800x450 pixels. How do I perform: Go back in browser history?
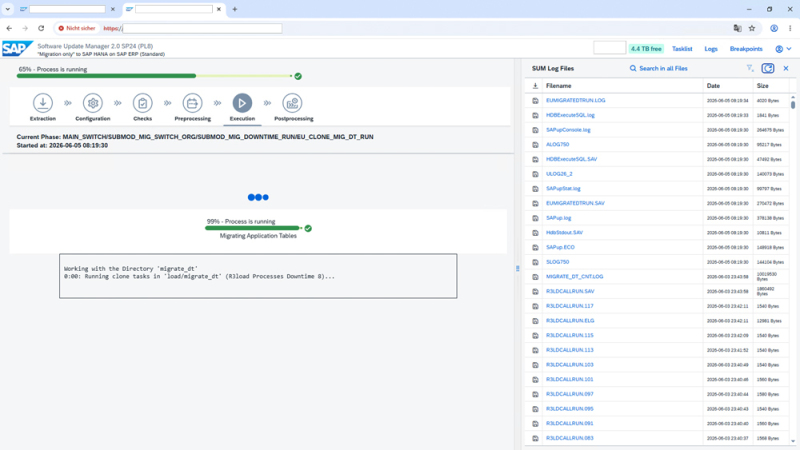click(9, 28)
